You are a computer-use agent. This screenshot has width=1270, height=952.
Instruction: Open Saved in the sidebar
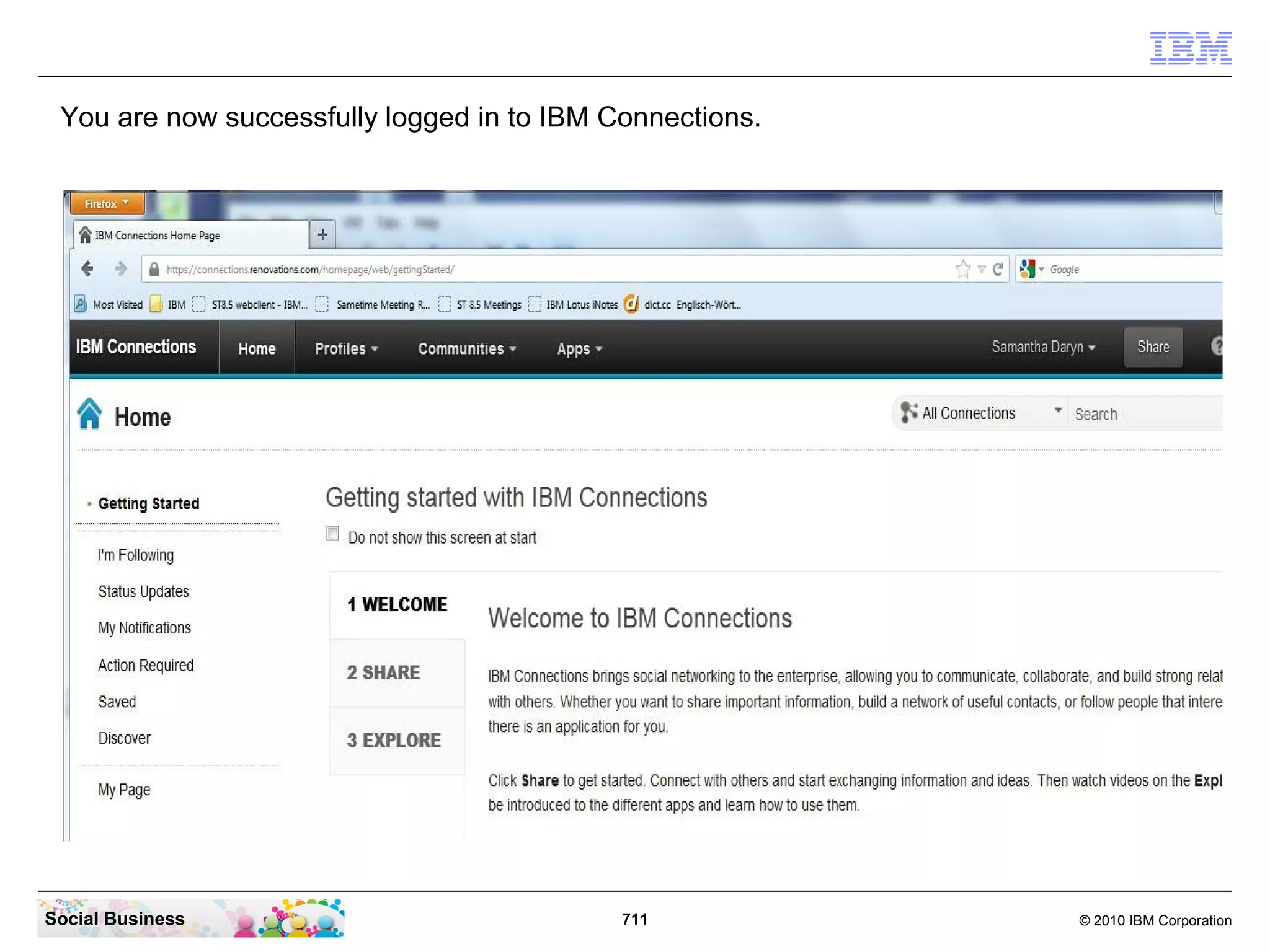point(117,702)
